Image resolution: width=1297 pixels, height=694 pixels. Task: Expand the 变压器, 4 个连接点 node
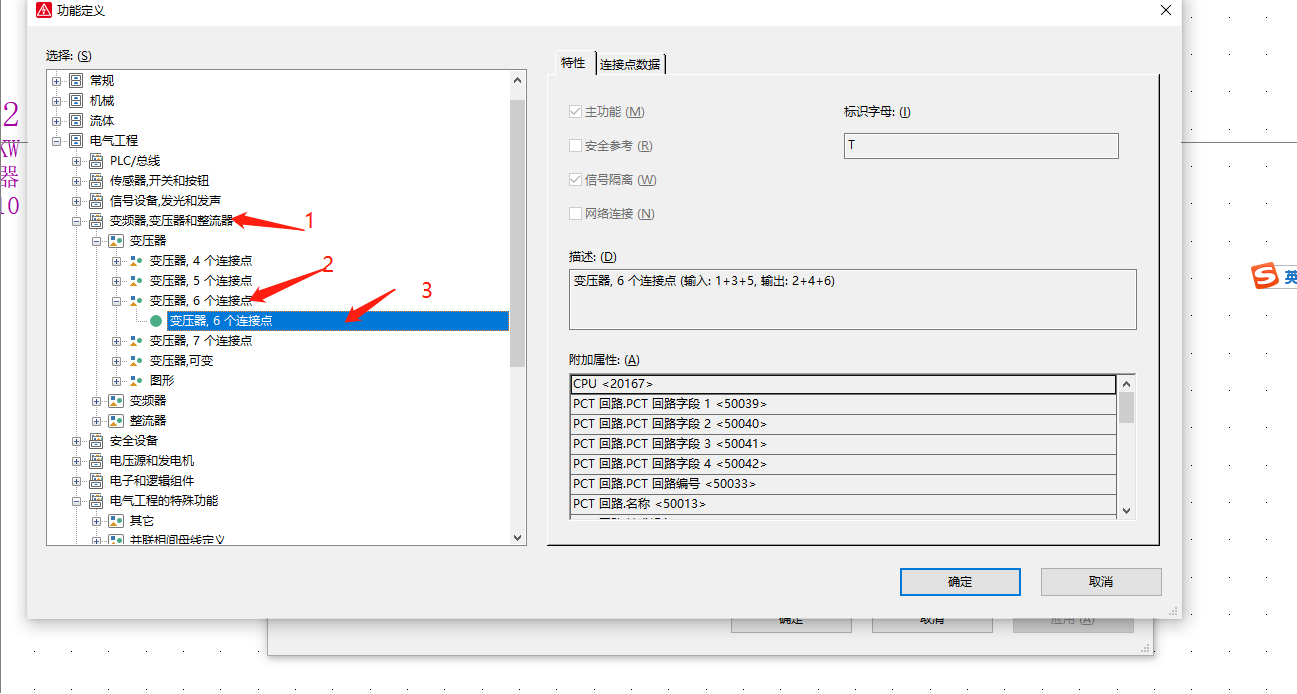117,261
